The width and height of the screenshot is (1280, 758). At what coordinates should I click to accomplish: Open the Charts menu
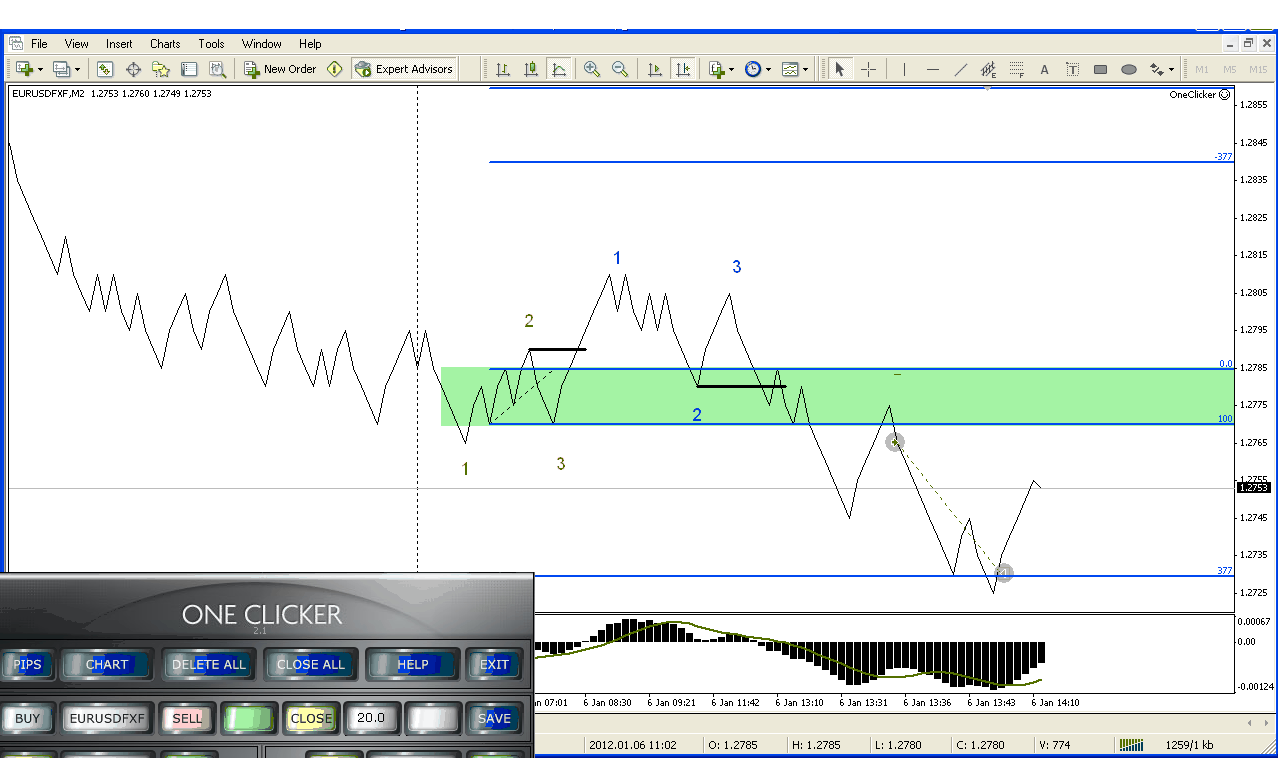coord(165,44)
